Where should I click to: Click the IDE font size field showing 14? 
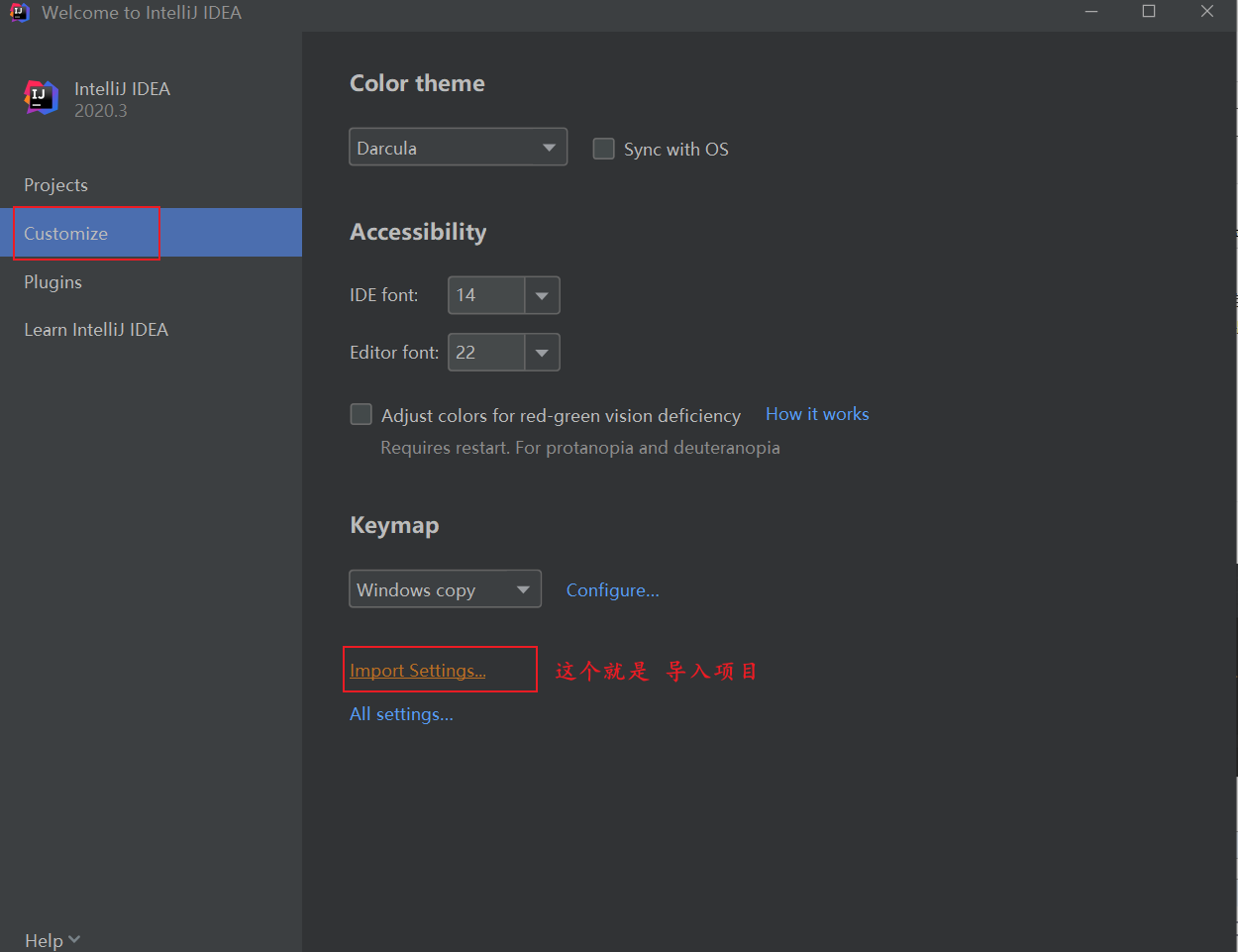[x=486, y=295]
